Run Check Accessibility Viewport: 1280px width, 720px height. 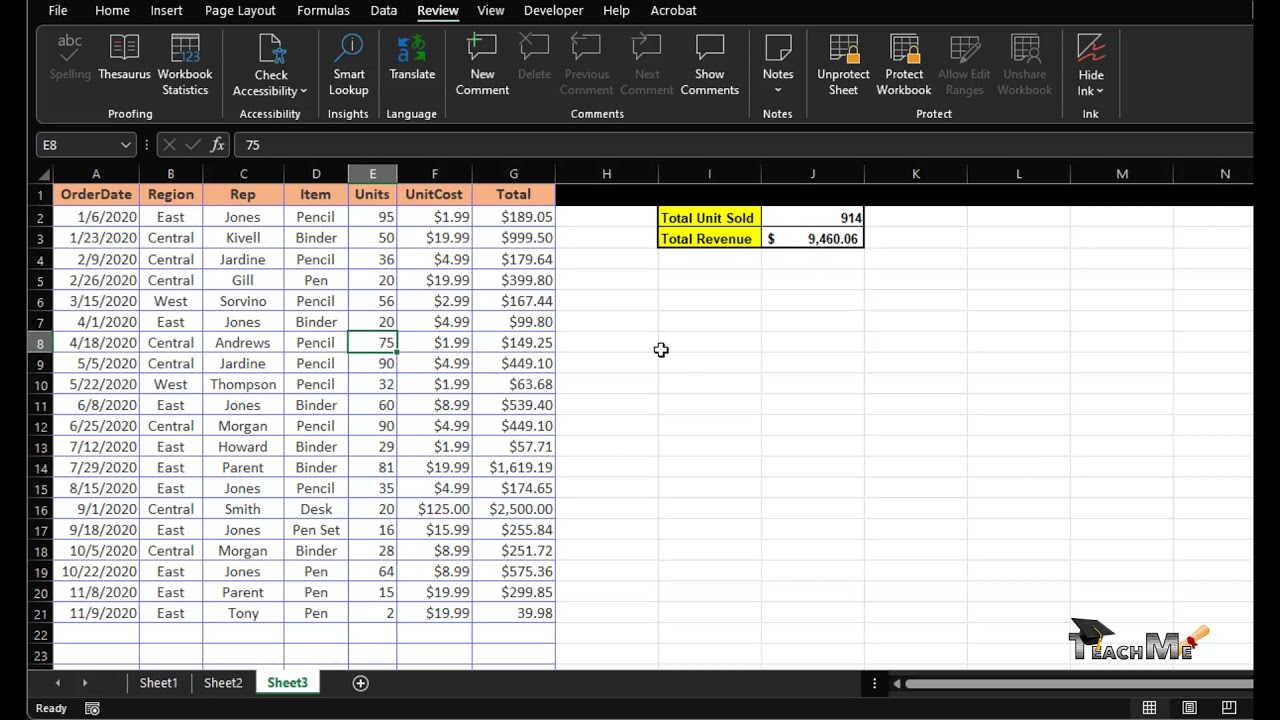click(270, 65)
